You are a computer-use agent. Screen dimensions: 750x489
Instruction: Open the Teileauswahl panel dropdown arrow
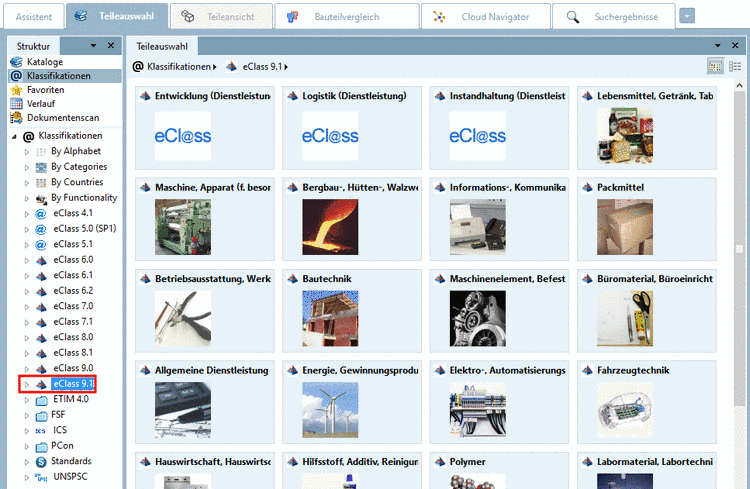pos(717,46)
